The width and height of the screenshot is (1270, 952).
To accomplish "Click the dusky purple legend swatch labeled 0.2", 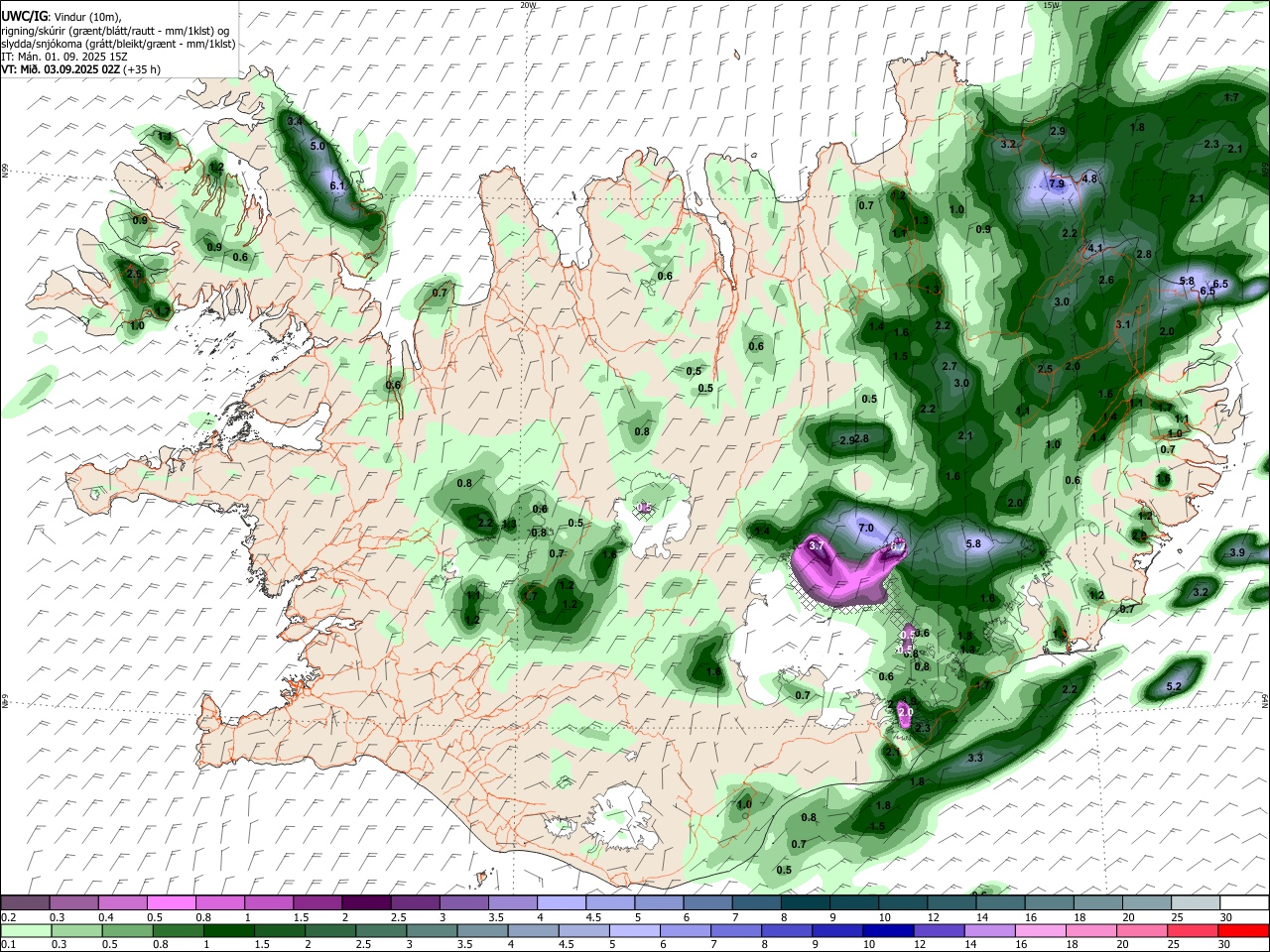I will pyautogui.click(x=25, y=903).
